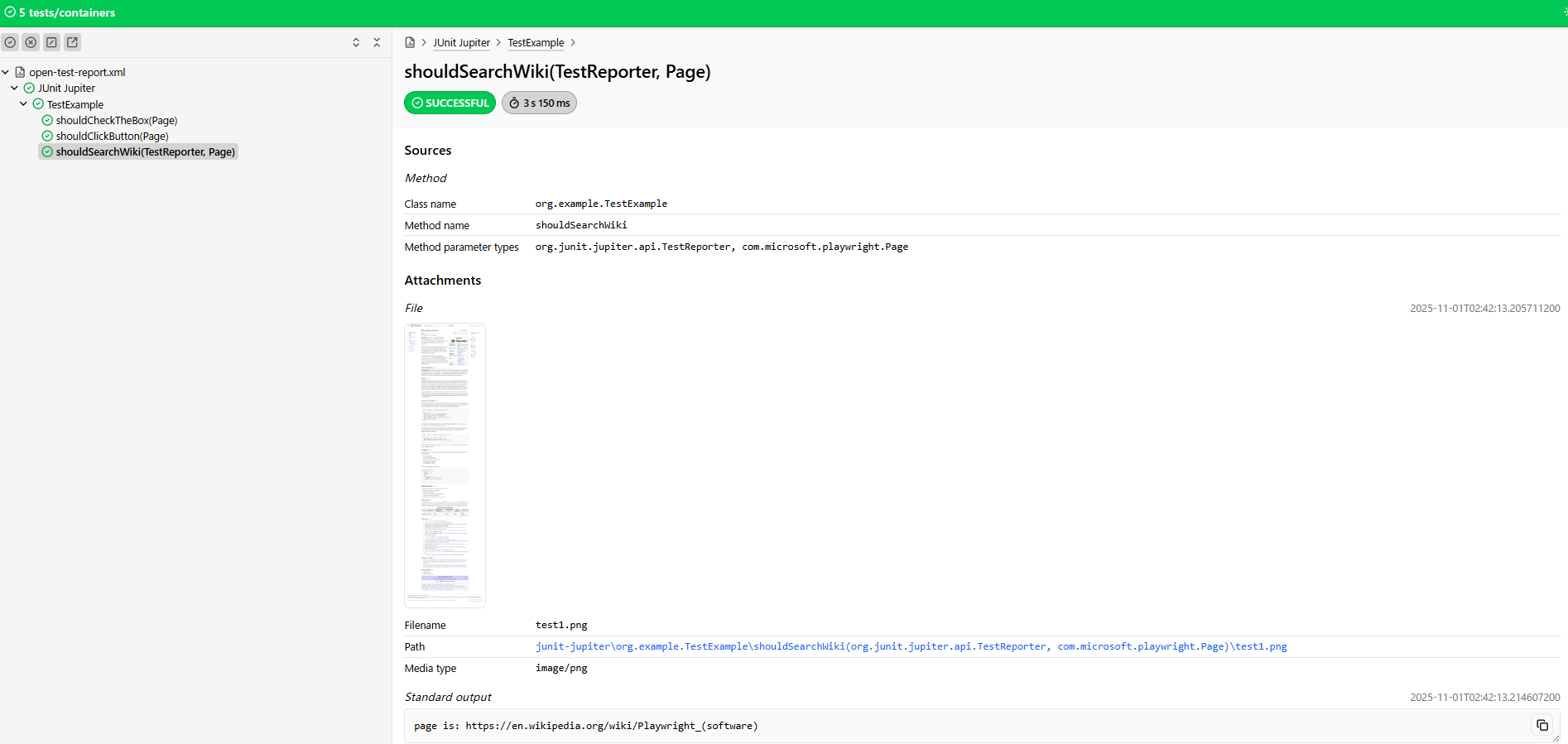Click the 5 tests/containers header label
The width and height of the screenshot is (1568, 744).
(x=67, y=12)
